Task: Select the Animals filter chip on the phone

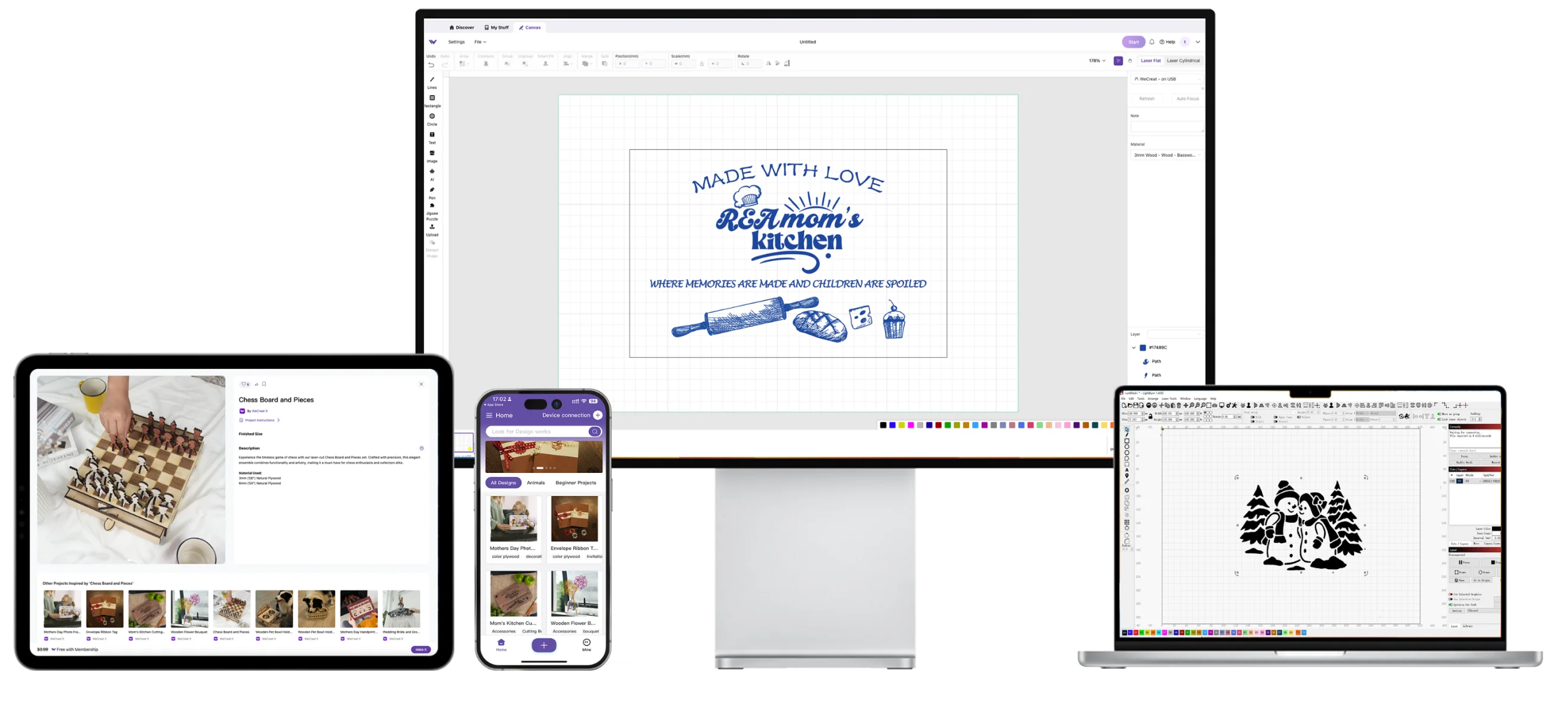Action: pyautogui.click(x=536, y=482)
